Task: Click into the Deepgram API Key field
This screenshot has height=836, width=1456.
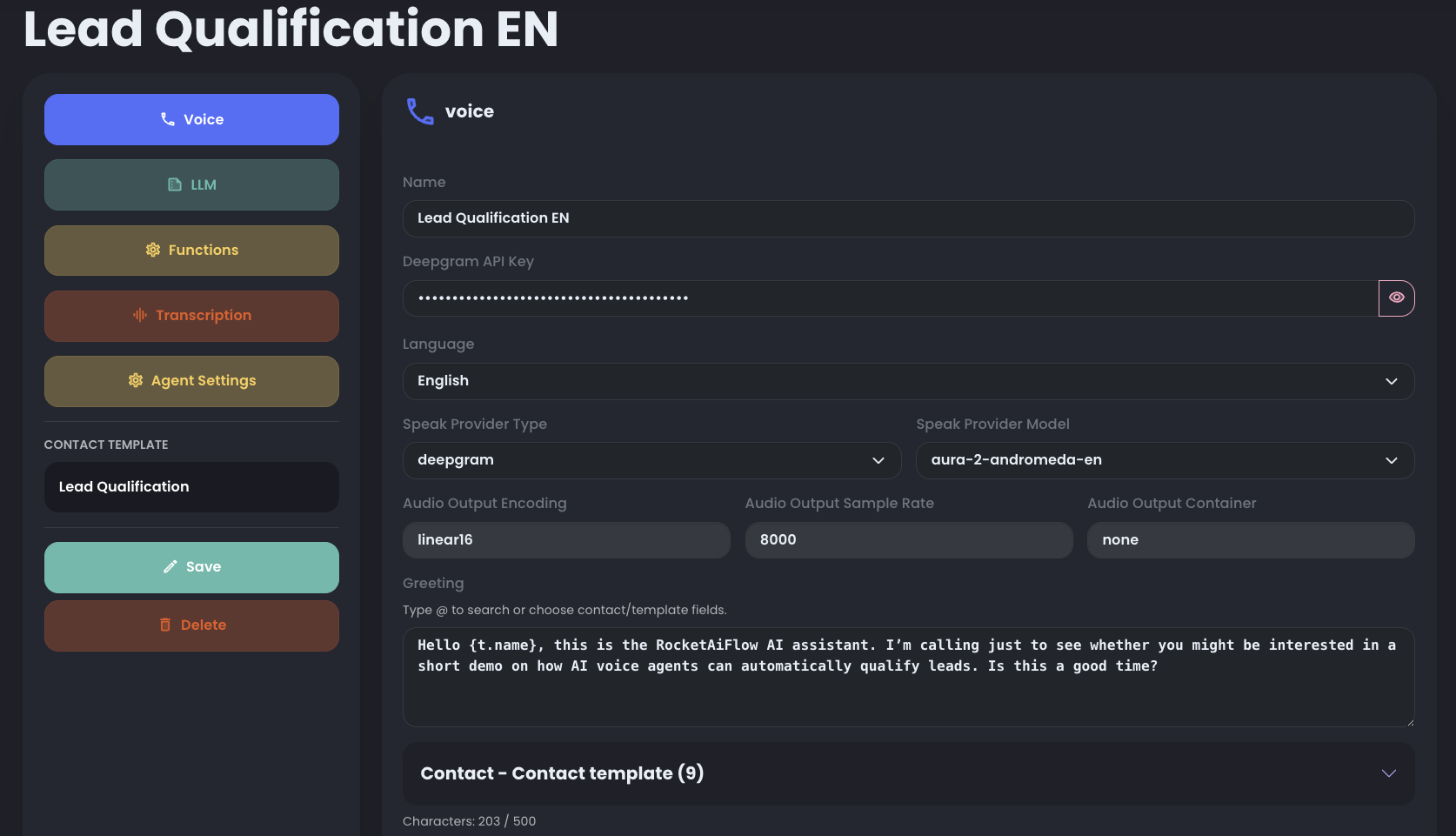Action: 891,298
